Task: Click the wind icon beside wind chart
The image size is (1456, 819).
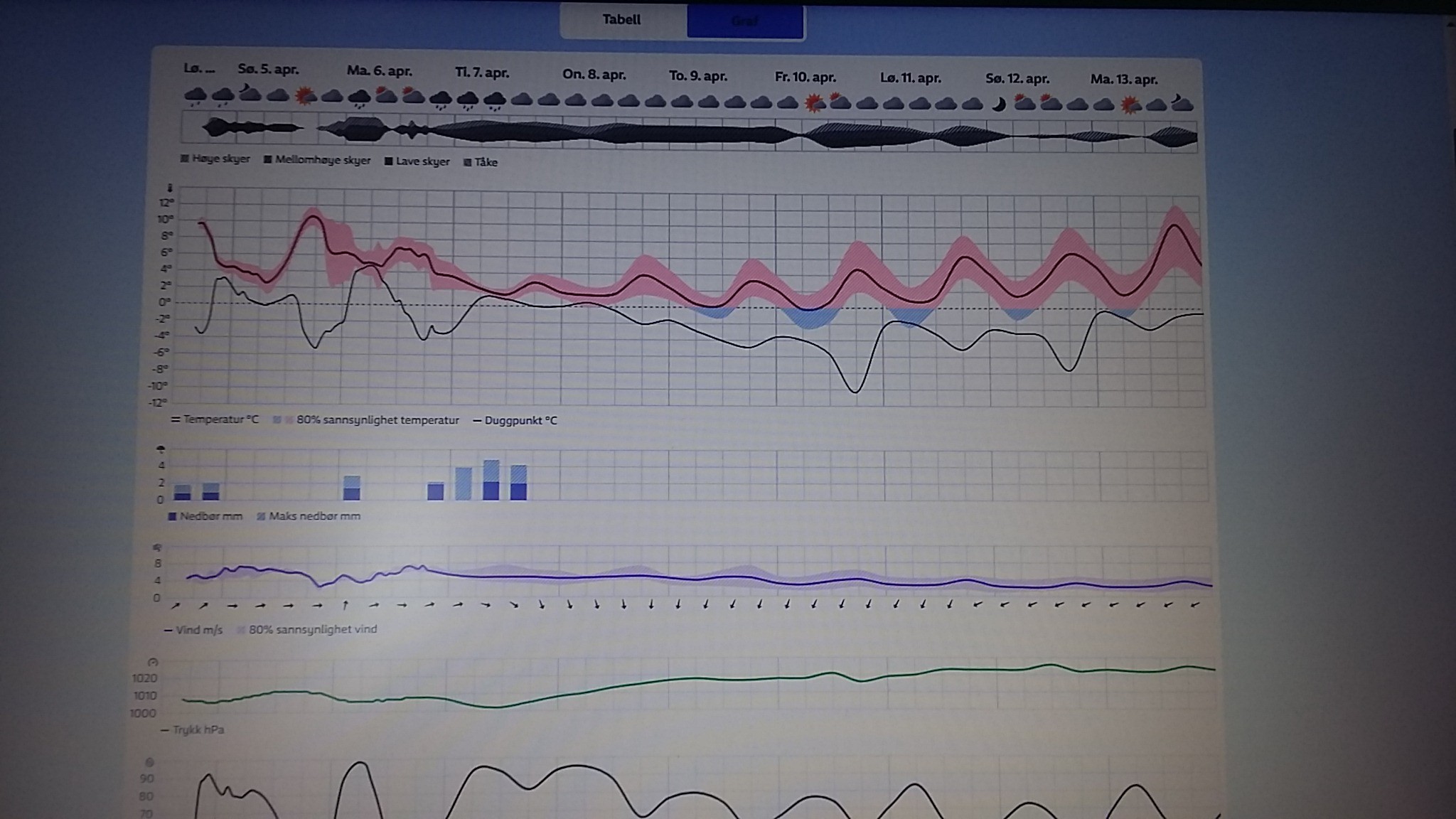Action: click(157, 547)
